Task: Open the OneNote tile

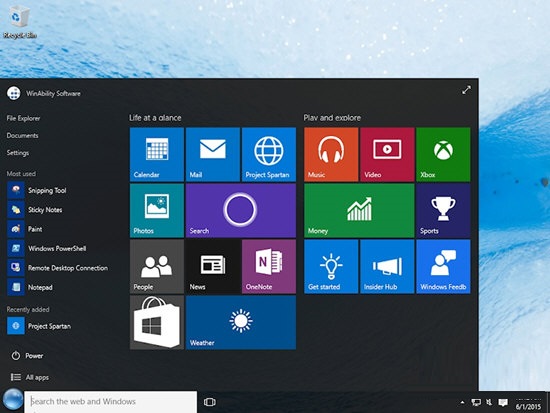Action: pos(269,267)
